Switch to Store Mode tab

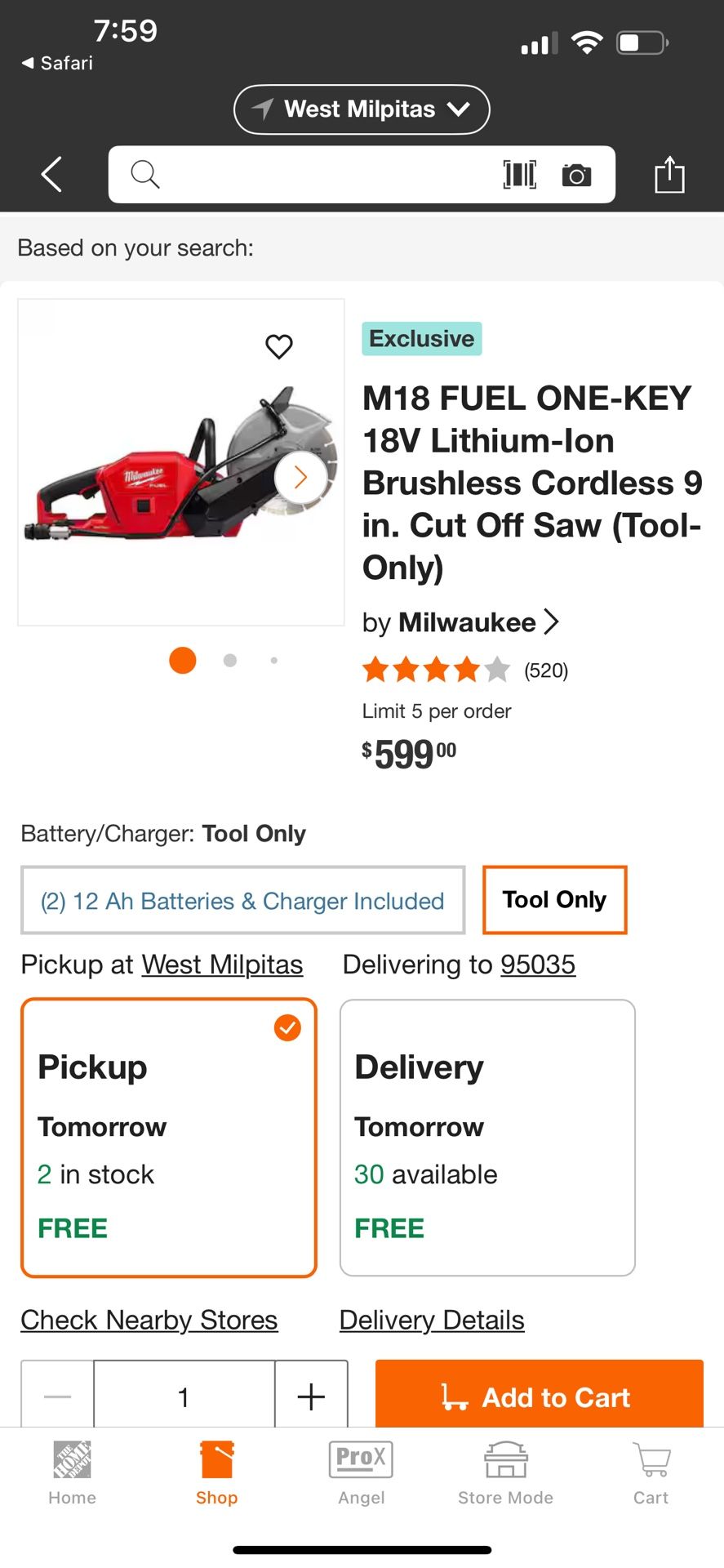coord(505,1473)
